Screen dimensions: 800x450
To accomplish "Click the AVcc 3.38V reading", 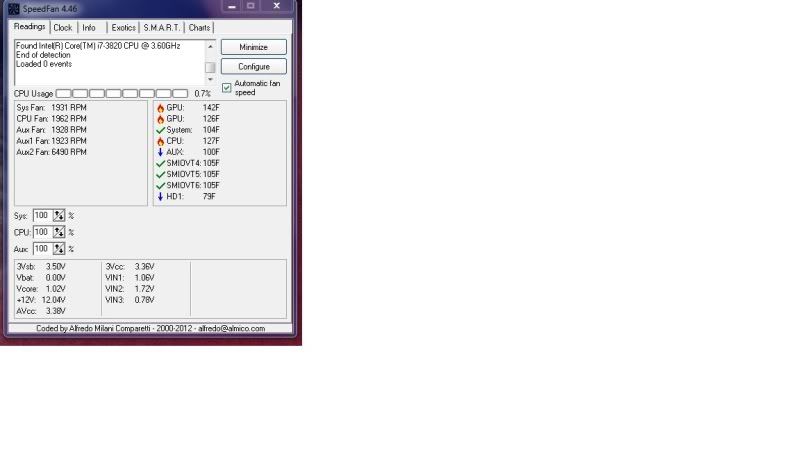I will click(x=41, y=311).
